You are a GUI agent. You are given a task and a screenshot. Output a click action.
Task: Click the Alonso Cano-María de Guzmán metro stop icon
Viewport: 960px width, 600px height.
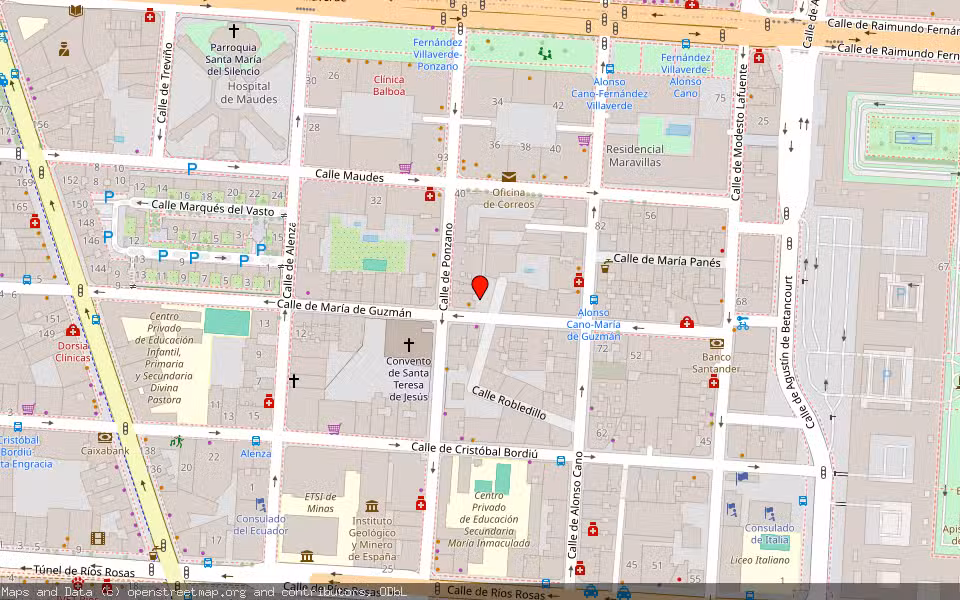point(595,300)
